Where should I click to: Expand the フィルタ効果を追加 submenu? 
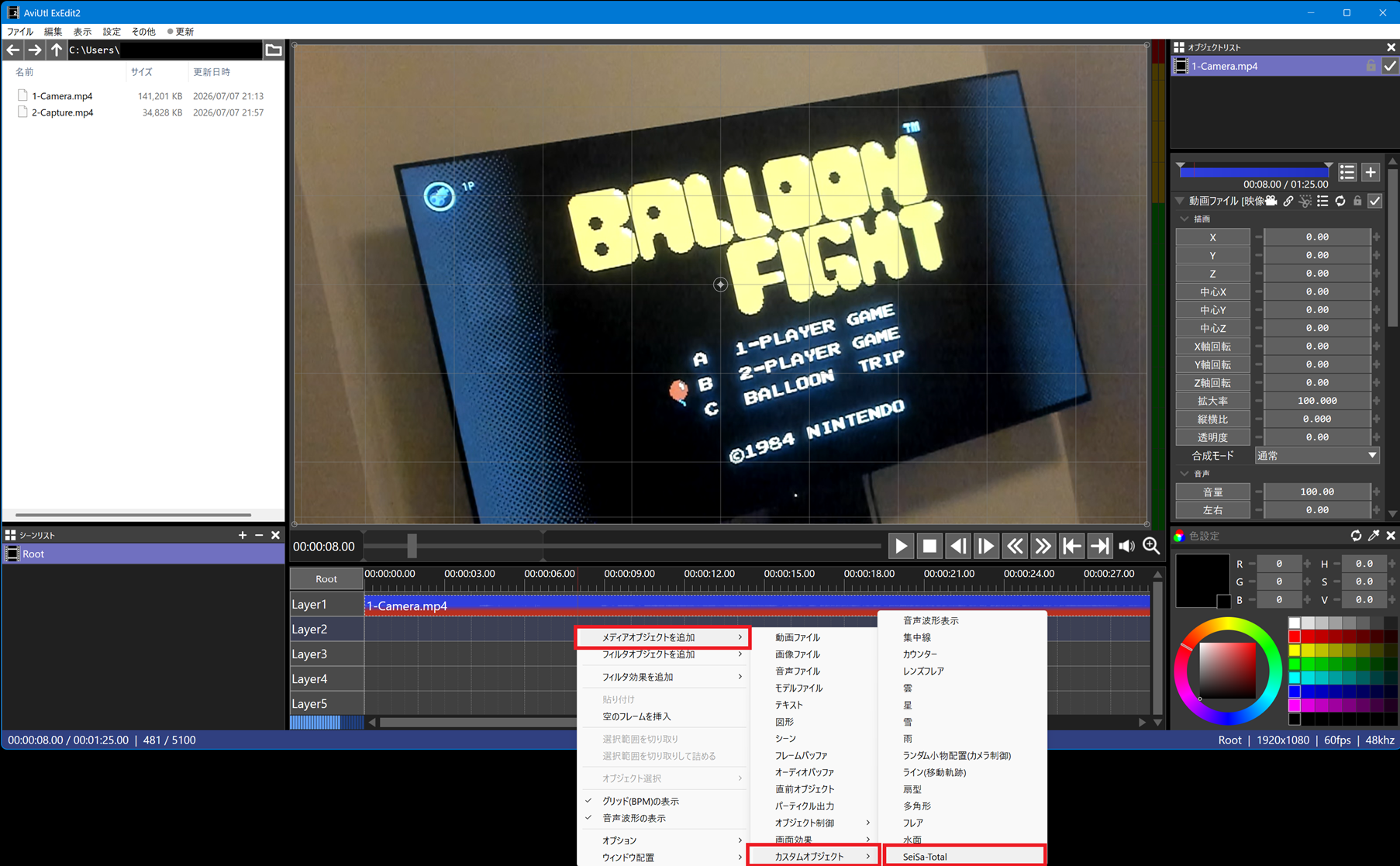click(663, 677)
